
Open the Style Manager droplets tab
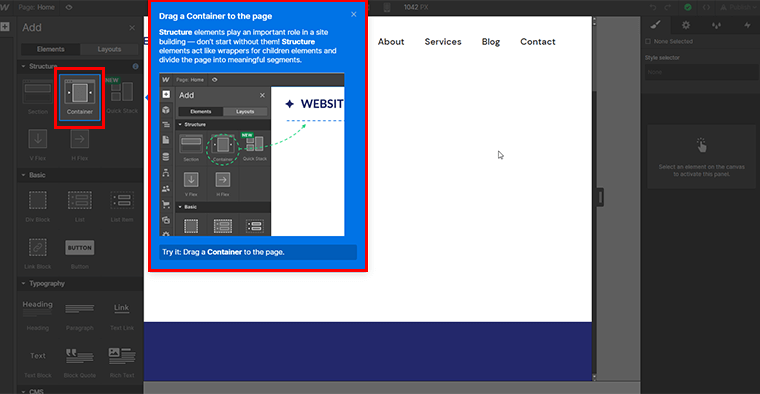716,25
